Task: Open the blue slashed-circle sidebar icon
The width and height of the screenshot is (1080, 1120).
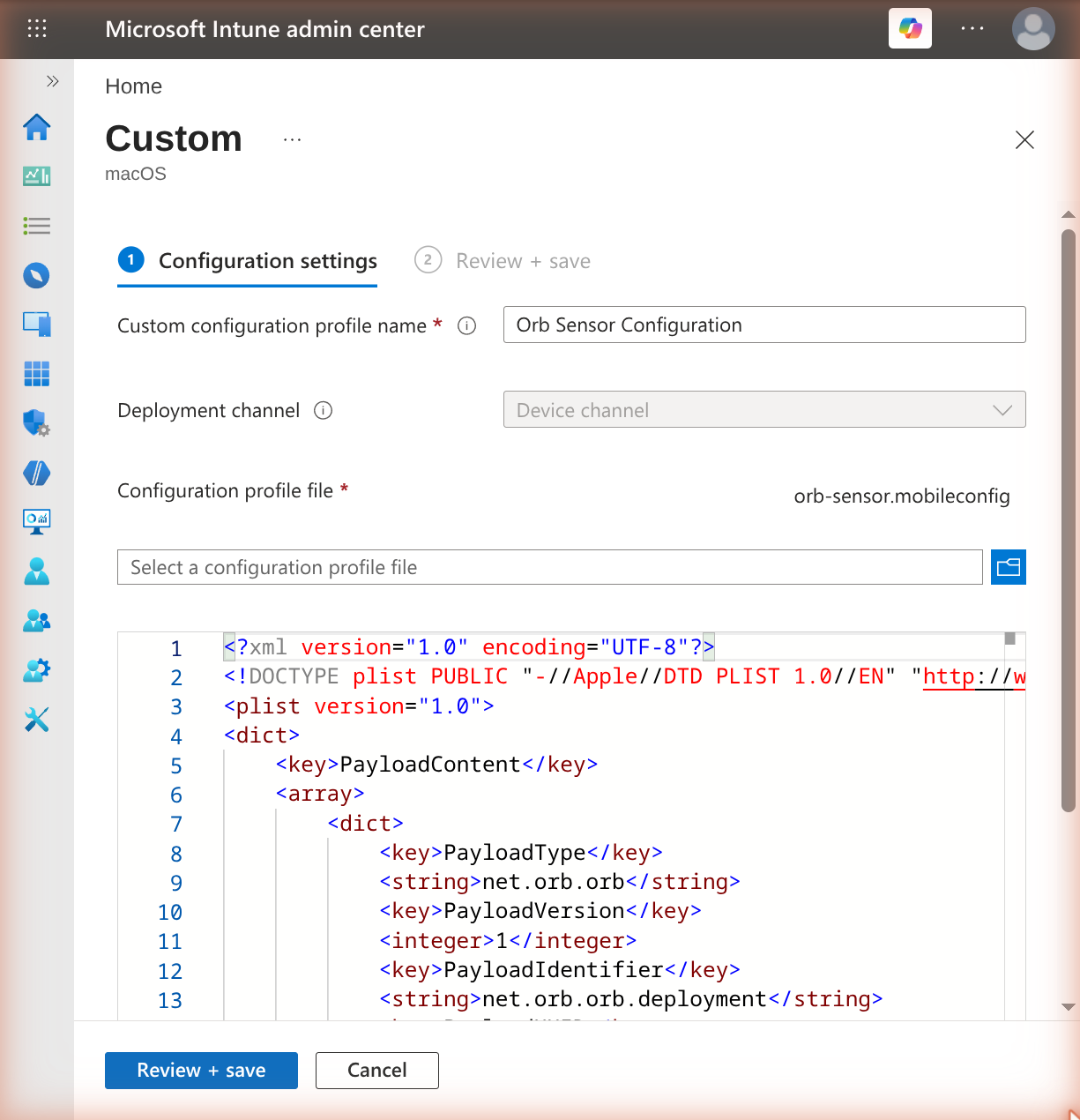Action: click(x=37, y=474)
